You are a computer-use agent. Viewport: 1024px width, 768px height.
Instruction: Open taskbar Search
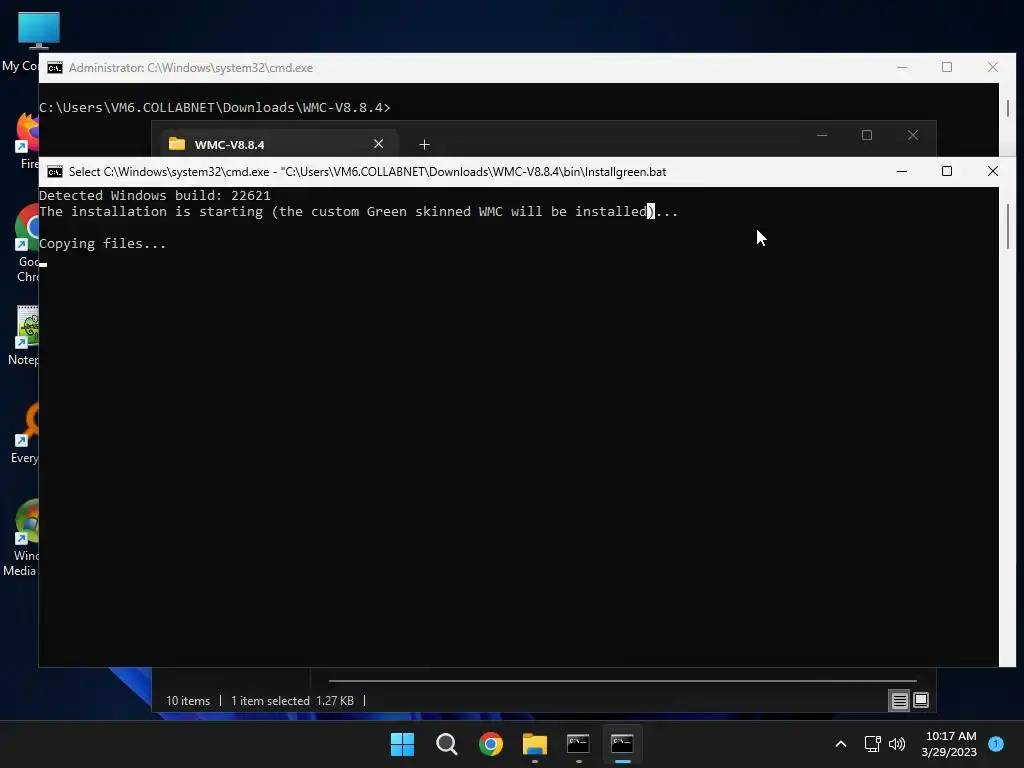click(447, 744)
